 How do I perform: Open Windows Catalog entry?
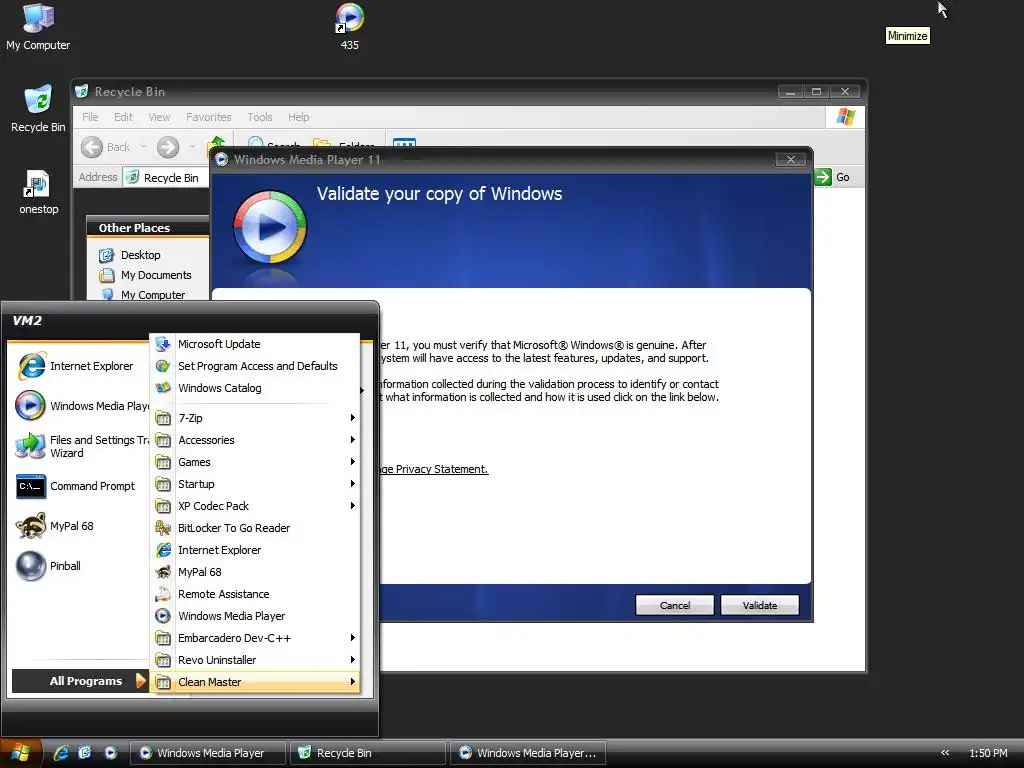click(x=255, y=388)
